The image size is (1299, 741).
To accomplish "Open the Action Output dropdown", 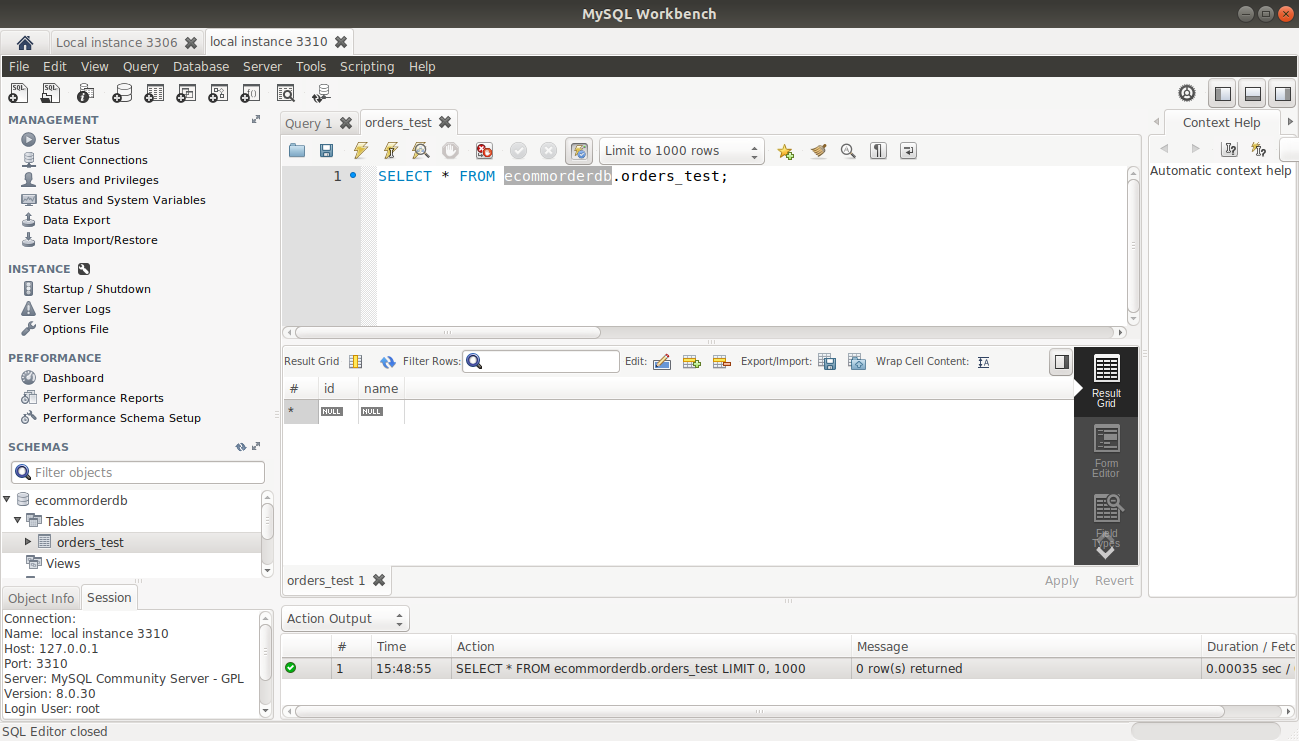I will tap(399, 618).
